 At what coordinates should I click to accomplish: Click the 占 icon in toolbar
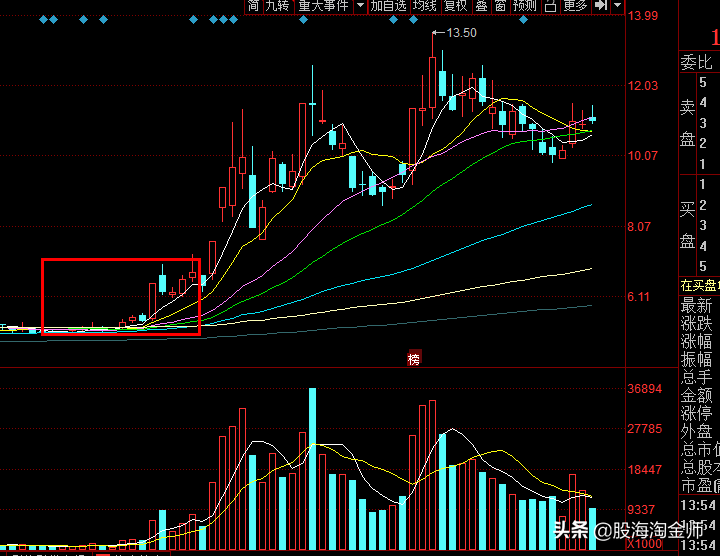pos(550,6)
